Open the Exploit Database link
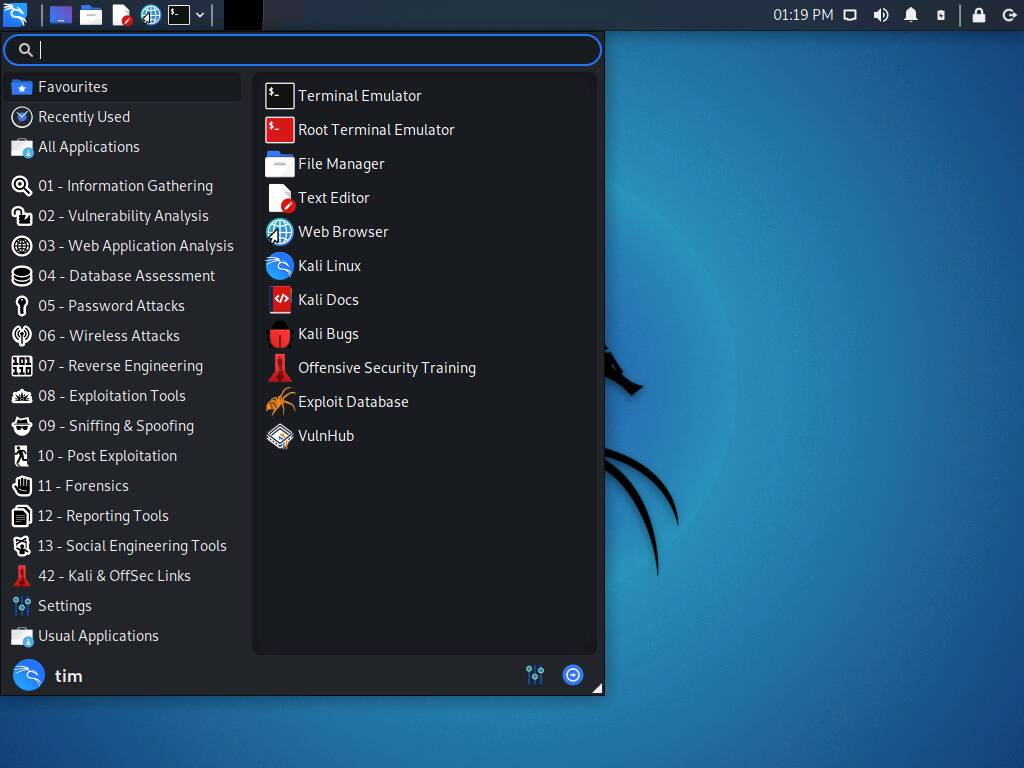The image size is (1024, 768). click(353, 401)
